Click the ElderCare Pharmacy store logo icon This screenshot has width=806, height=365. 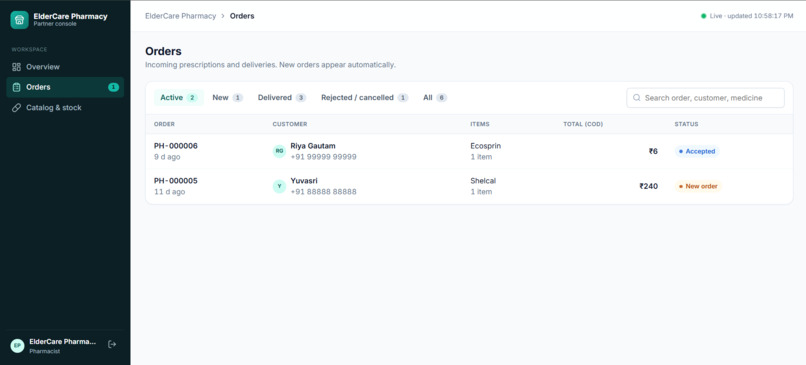[20, 20]
